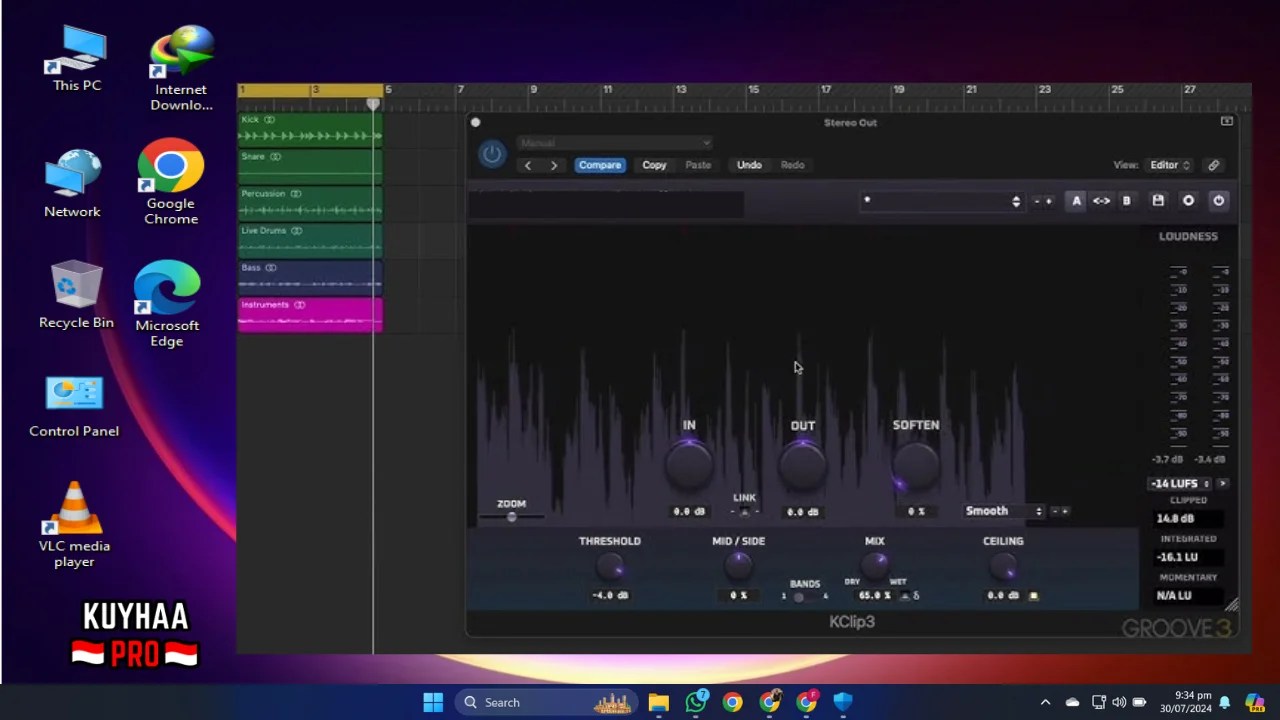
Task: Click the OUT gain knob
Action: pyautogui.click(x=803, y=465)
